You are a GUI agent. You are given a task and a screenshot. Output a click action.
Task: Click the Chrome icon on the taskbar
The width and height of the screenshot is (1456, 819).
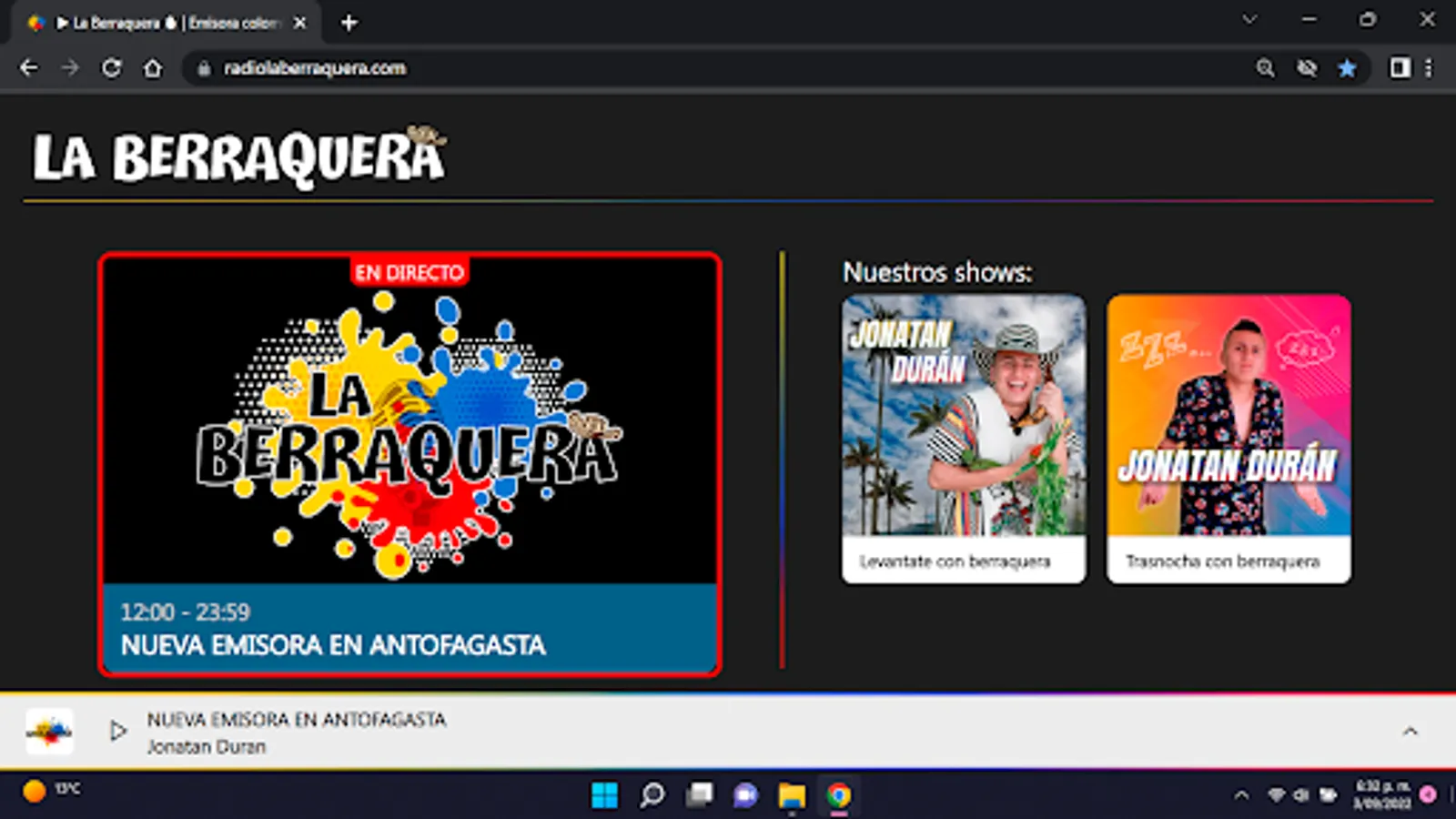click(x=839, y=795)
